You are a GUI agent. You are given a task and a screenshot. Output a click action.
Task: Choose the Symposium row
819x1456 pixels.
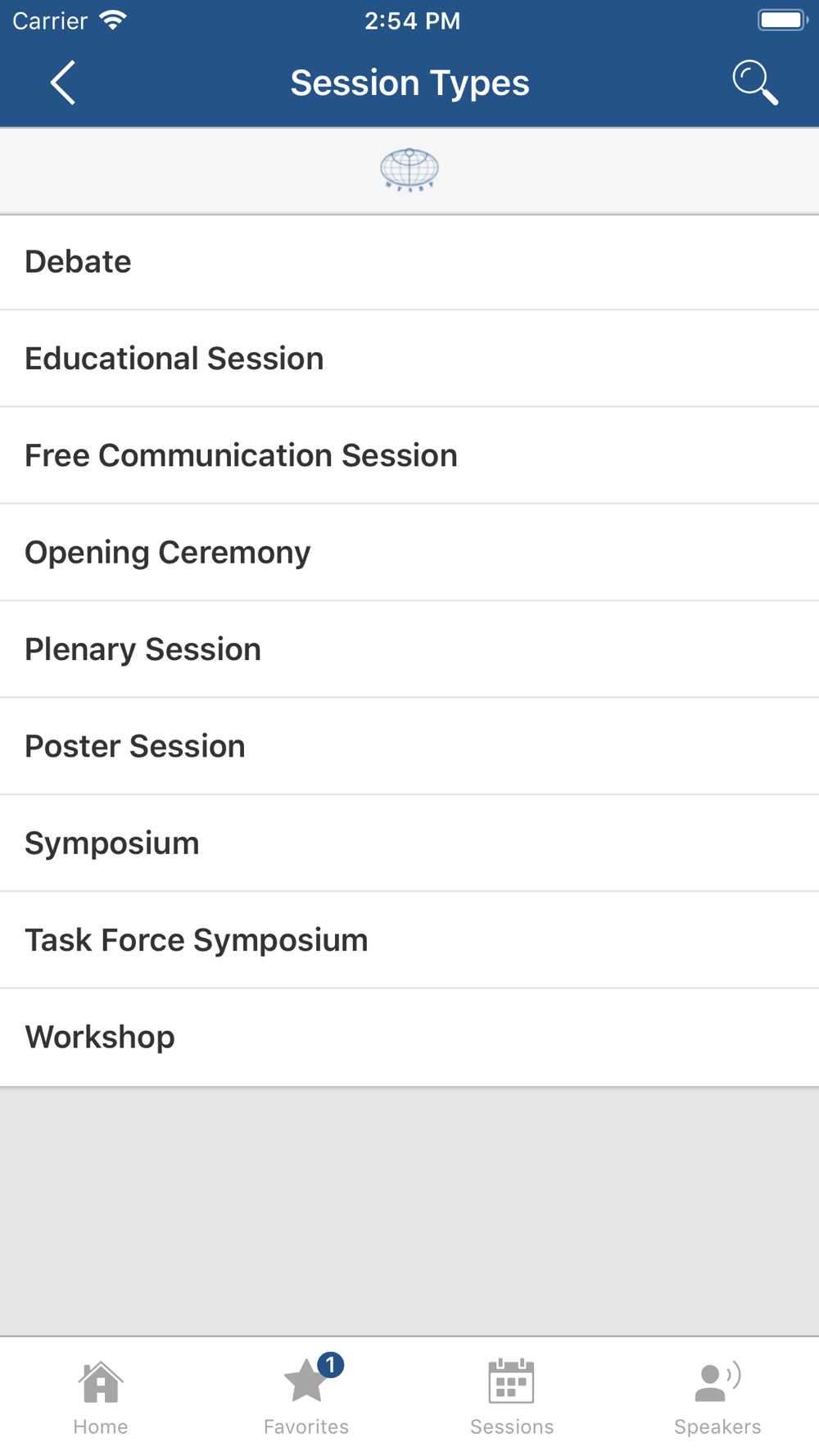pyautogui.click(x=409, y=843)
